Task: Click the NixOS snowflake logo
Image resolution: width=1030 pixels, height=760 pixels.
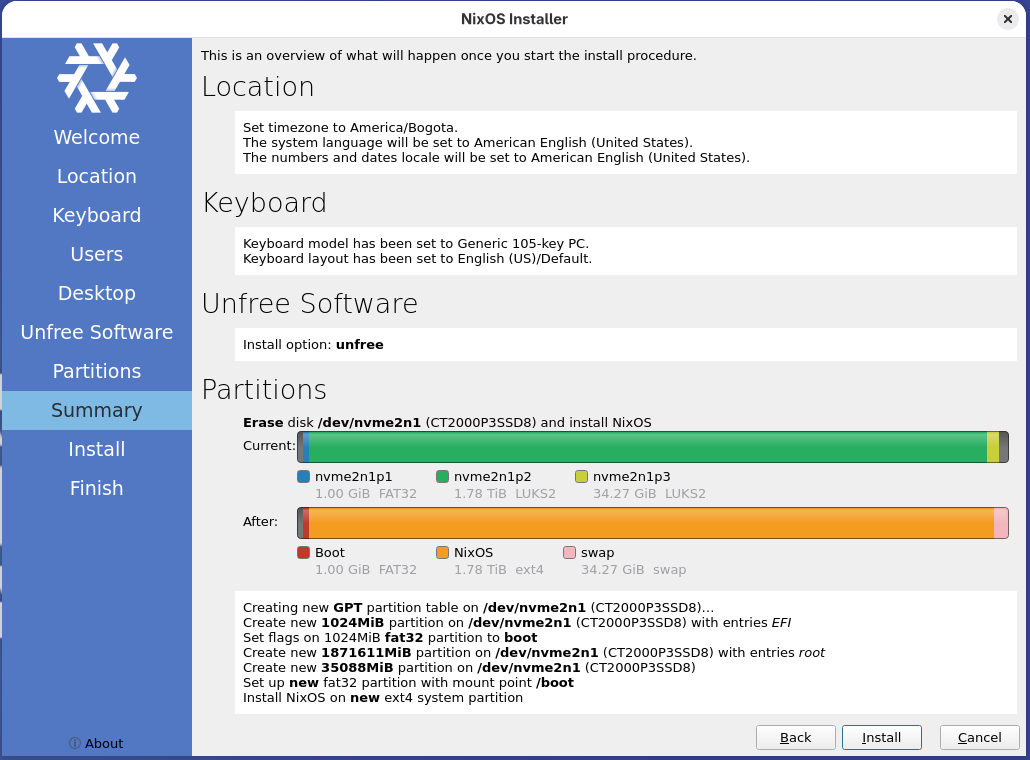Action: 97,78
